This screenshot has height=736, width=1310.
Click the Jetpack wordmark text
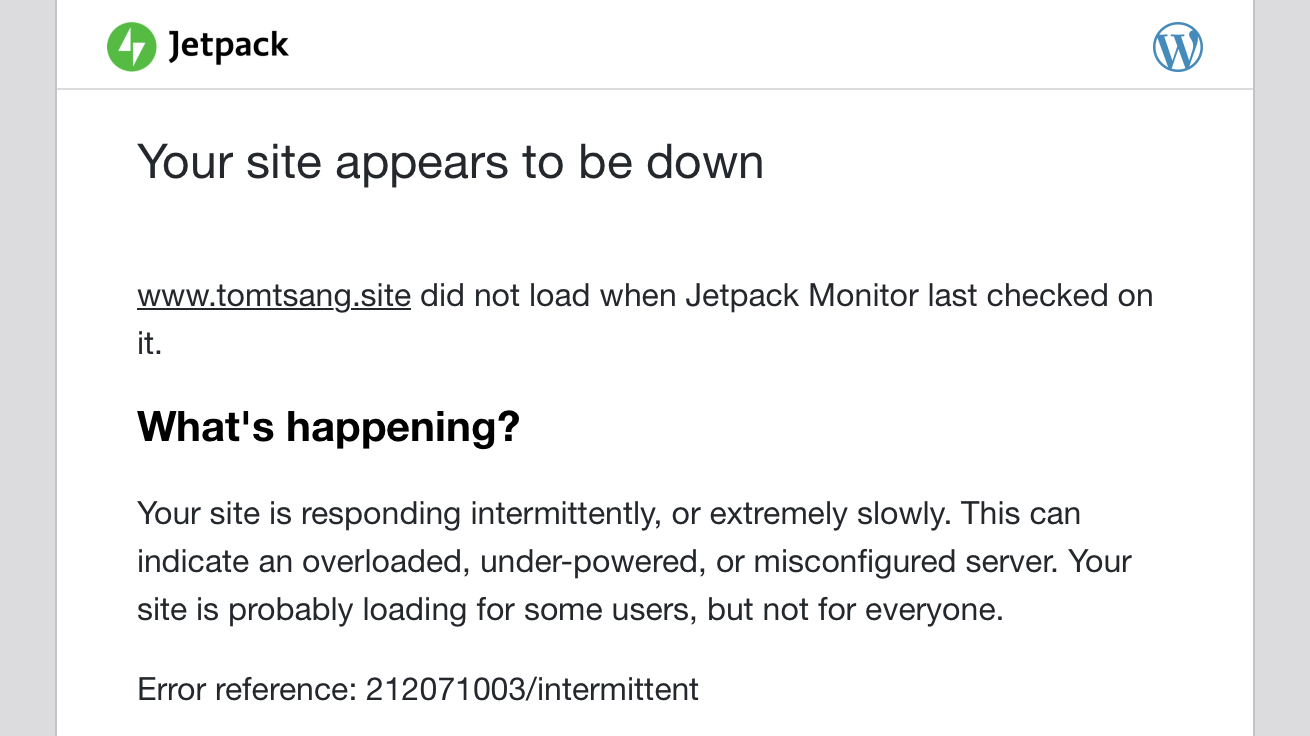coord(229,46)
